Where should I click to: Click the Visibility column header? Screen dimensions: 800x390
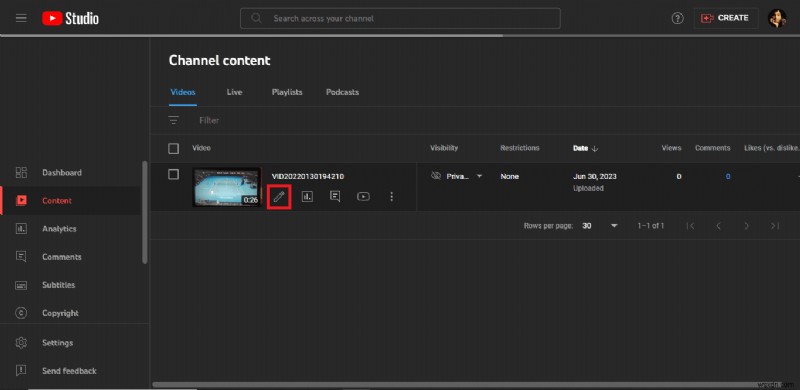444,148
